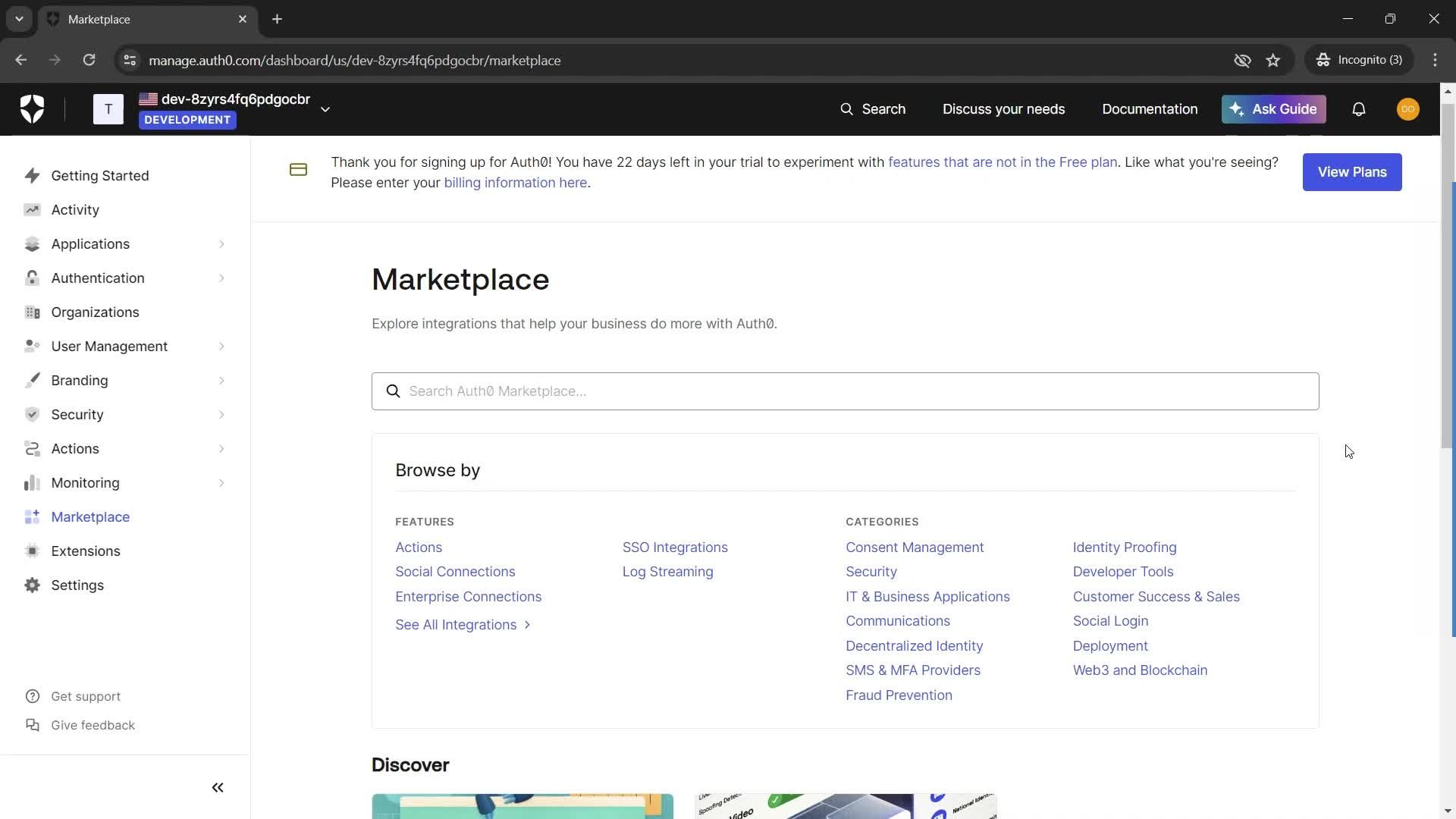Open See All Integrations link

coord(463,625)
